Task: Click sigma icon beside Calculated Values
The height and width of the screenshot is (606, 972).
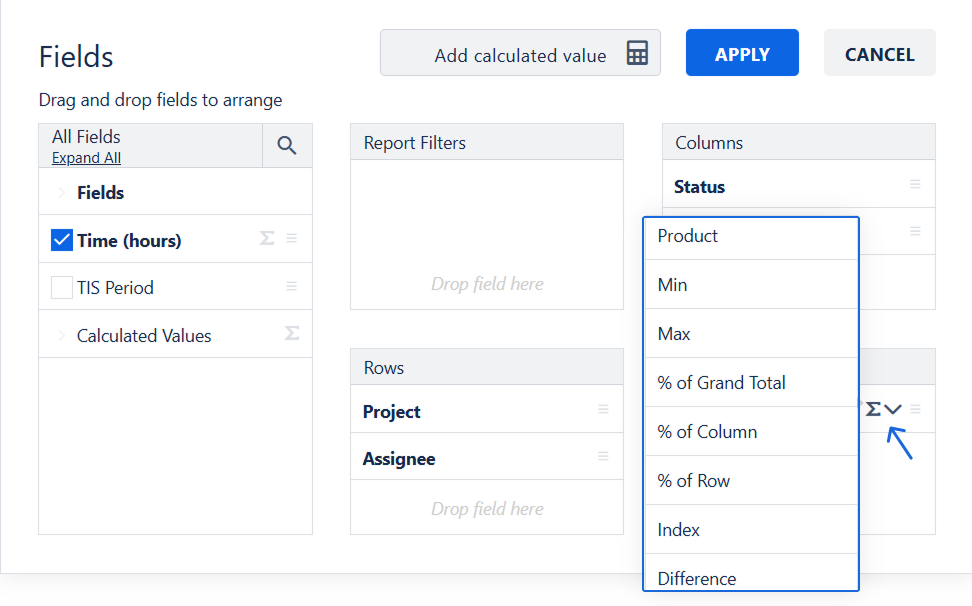Action: 291,333
